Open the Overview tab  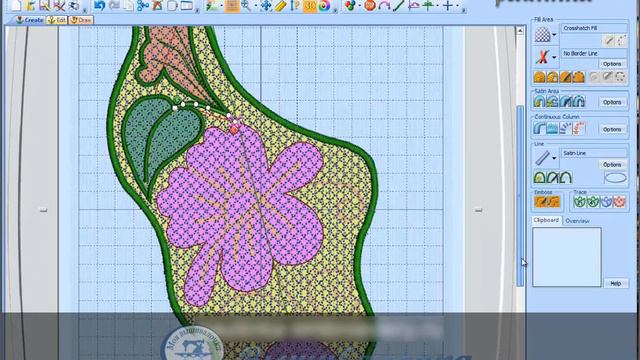tap(577, 221)
